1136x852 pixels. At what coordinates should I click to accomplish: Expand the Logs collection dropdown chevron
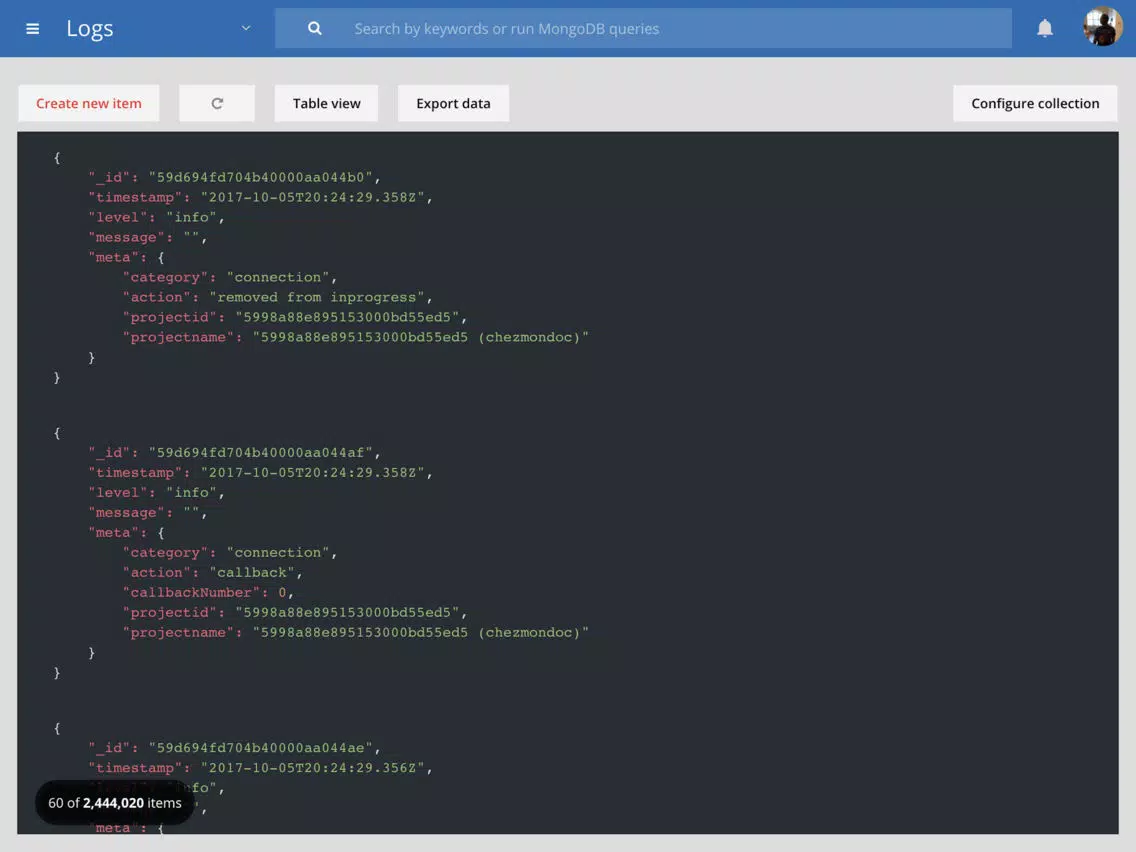point(246,28)
